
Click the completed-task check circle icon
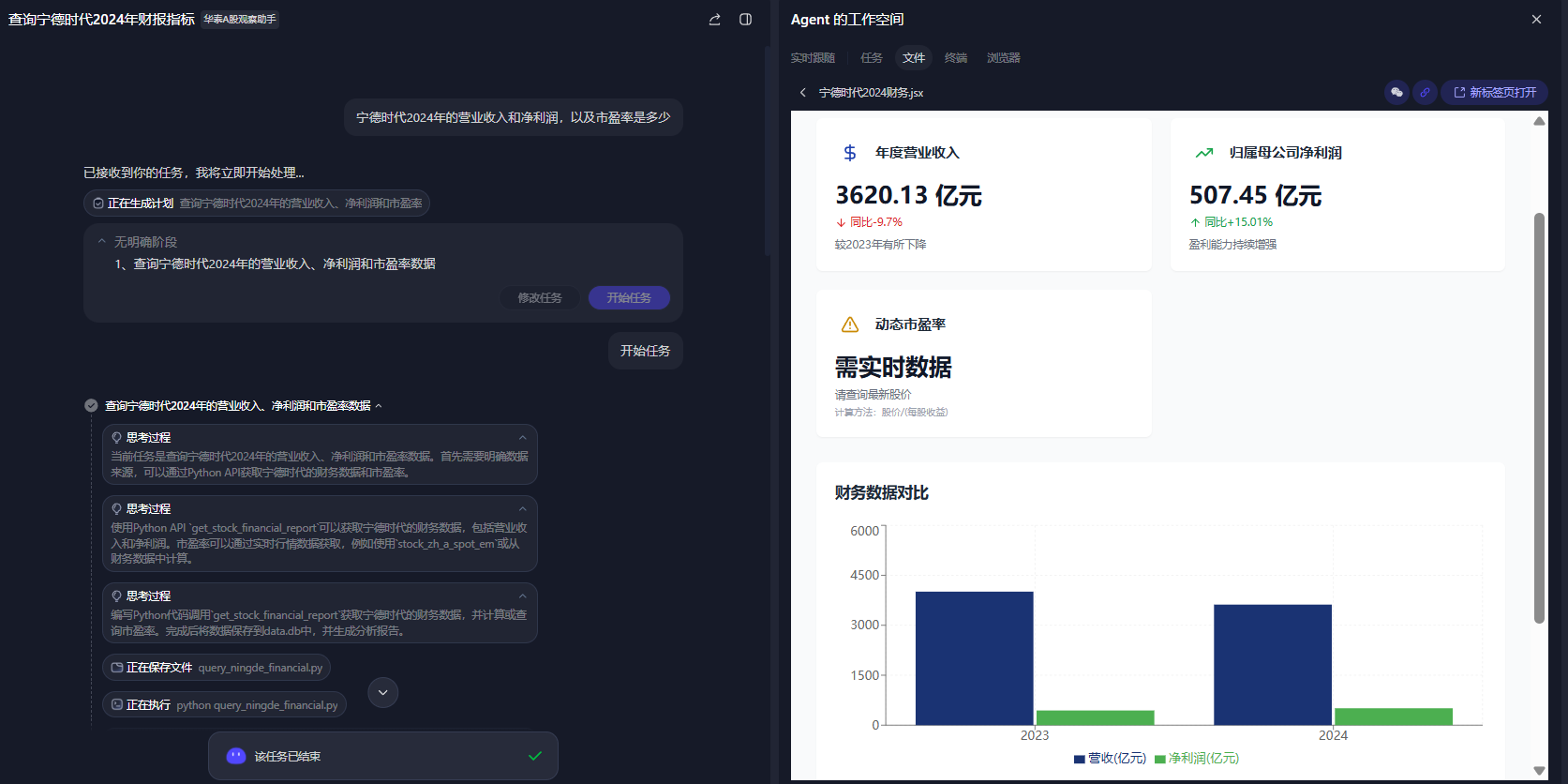pos(91,406)
